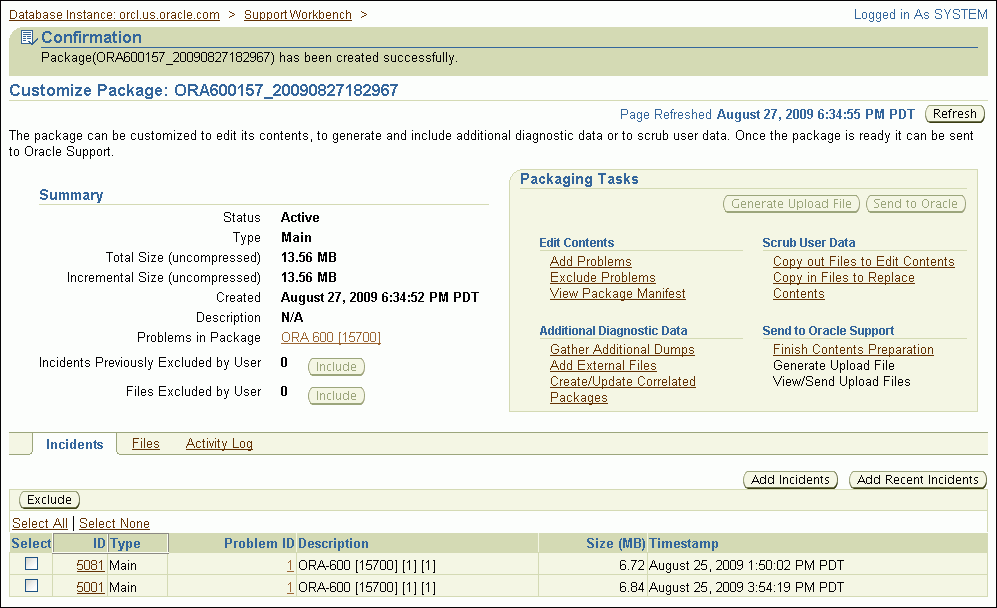Image resolution: width=997 pixels, height=608 pixels.
Task: Open the Activity Log tab
Action: pyautogui.click(x=219, y=444)
